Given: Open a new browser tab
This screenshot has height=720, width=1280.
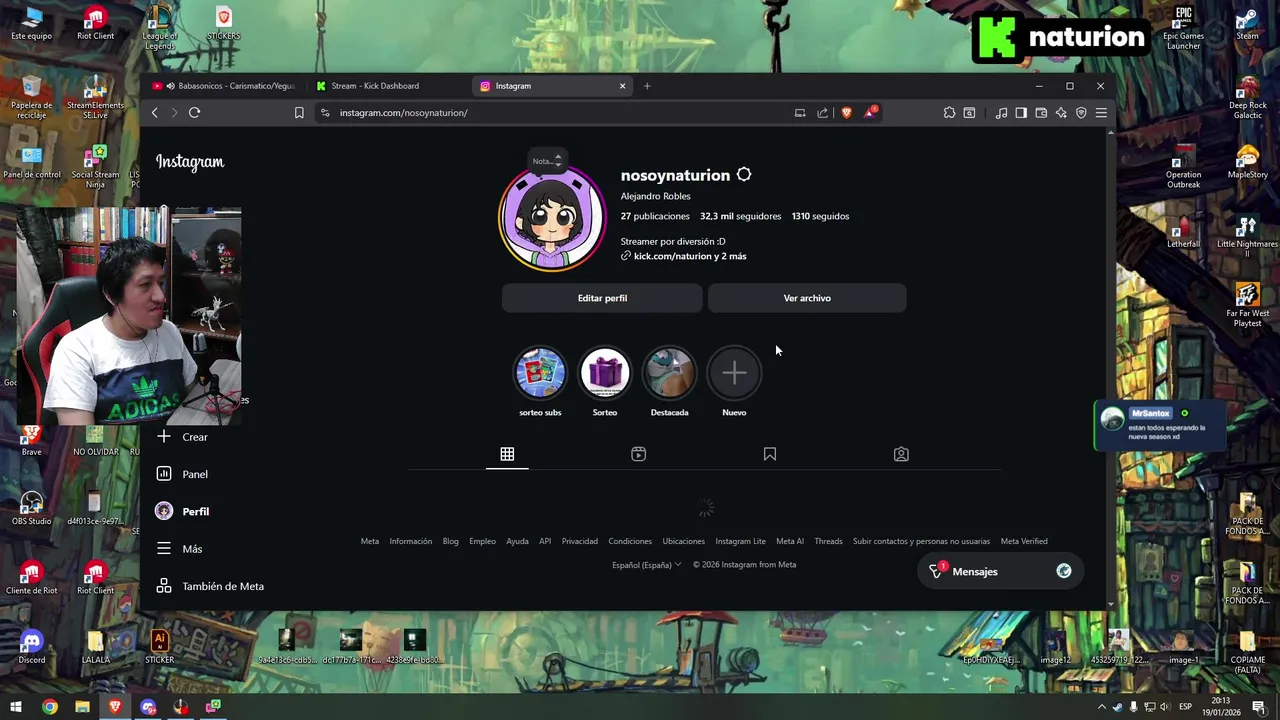Looking at the screenshot, I should (647, 86).
